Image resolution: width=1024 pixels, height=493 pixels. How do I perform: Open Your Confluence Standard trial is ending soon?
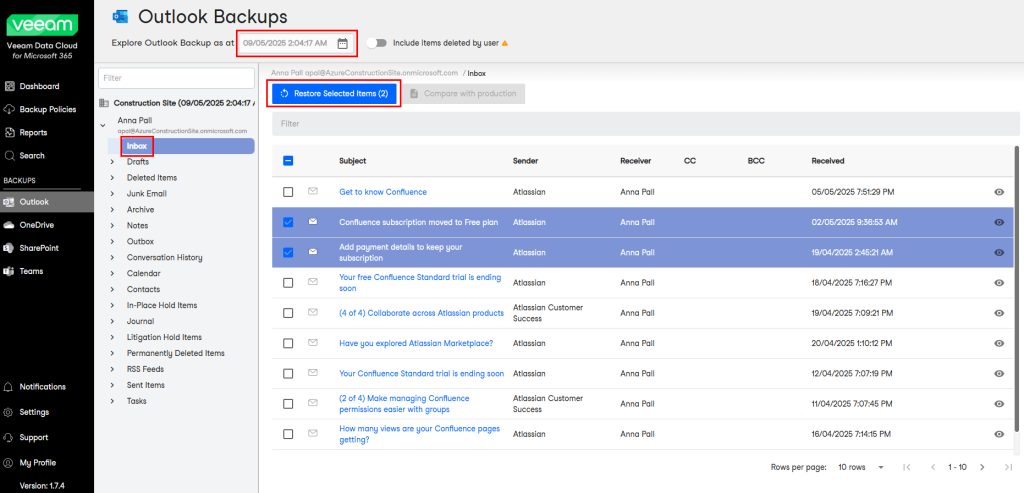421,374
